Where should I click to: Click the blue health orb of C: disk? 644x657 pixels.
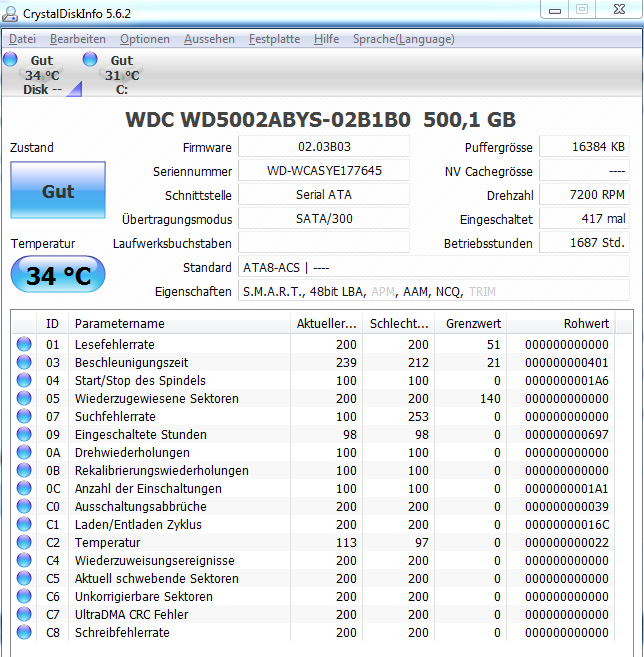[90, 59]
